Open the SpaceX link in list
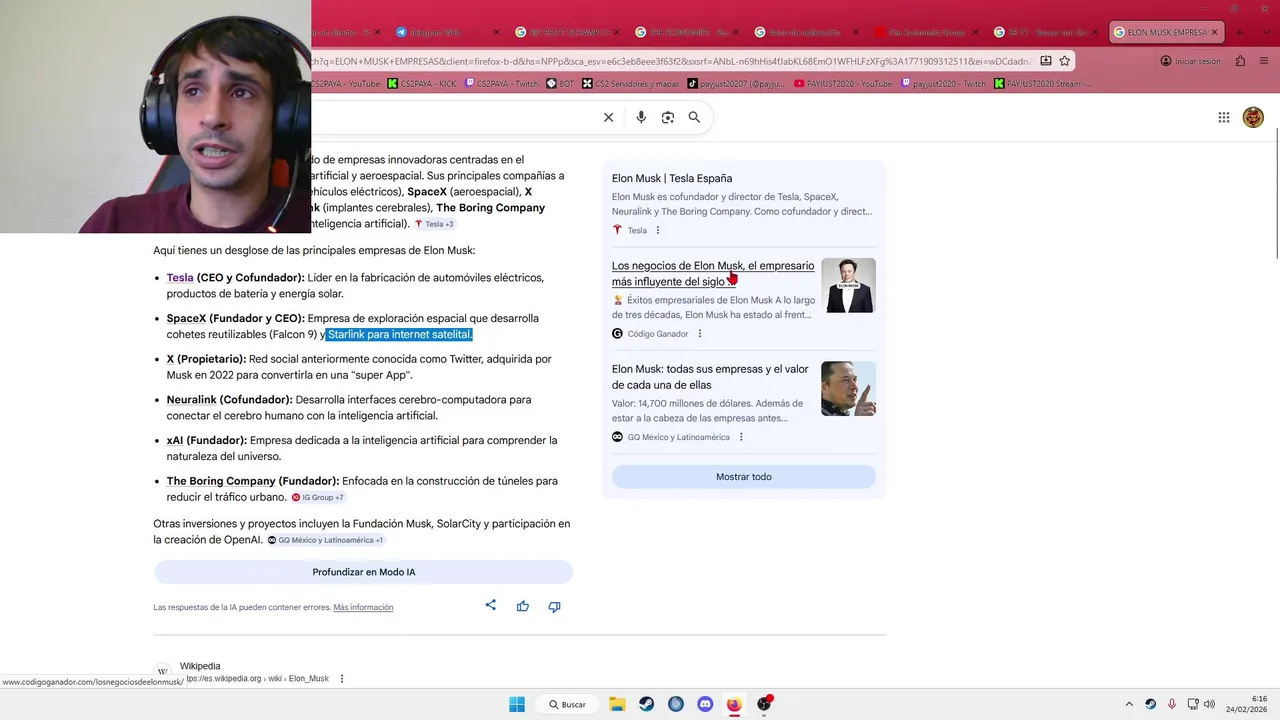 [186, 318]
